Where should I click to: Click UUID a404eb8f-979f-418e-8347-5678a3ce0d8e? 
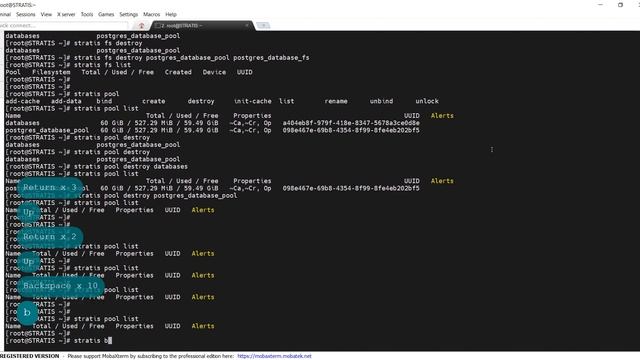point(351,123)
